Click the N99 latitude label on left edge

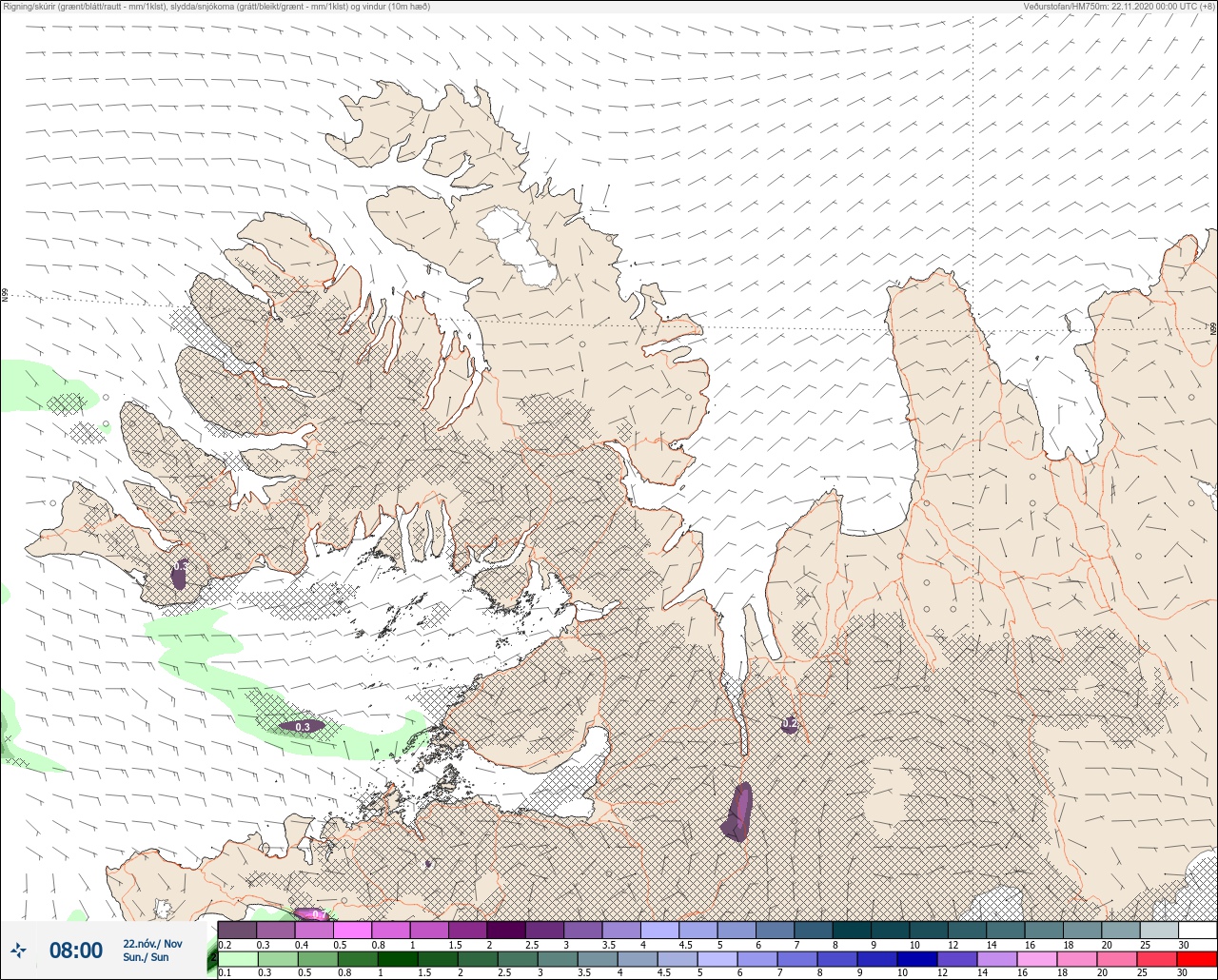coord(5,296)
